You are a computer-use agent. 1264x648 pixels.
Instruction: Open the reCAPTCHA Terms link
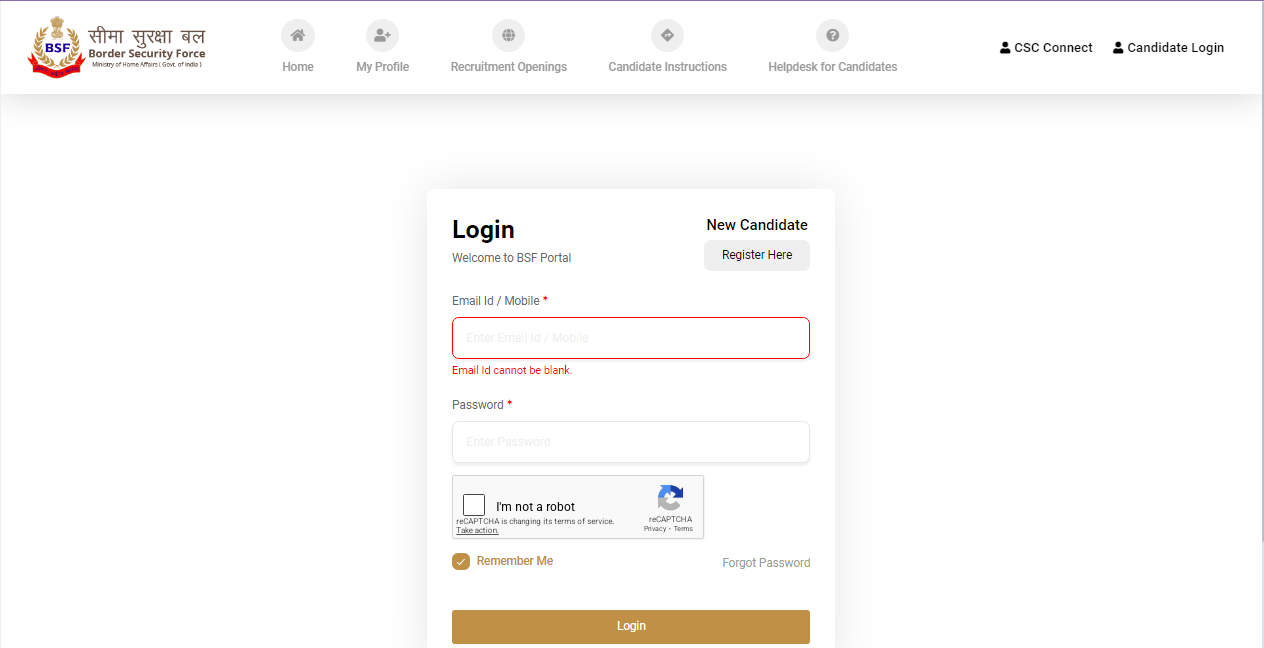pyautogui.click(x=683, y=528)
